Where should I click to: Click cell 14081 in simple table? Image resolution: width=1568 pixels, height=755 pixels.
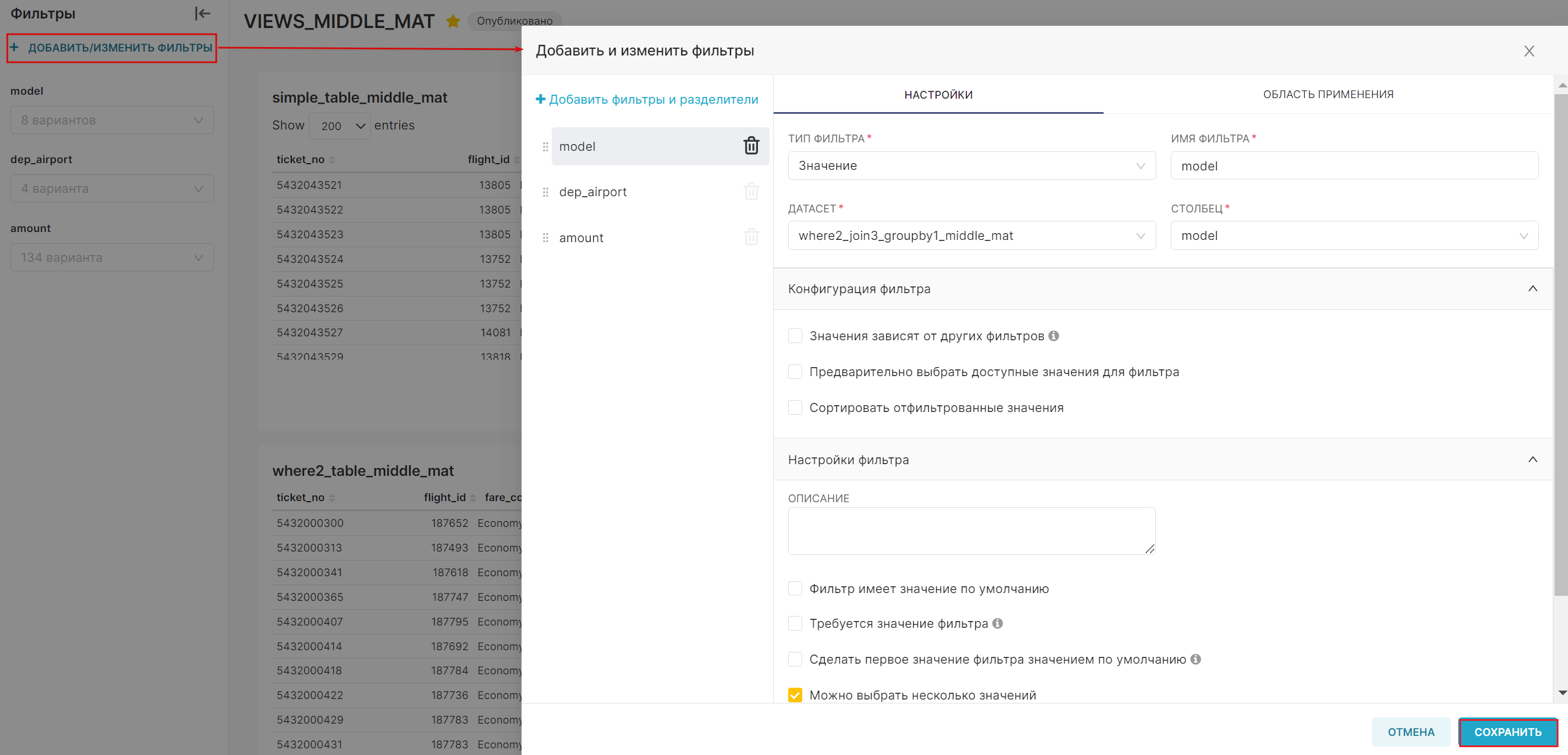point(495,333)
